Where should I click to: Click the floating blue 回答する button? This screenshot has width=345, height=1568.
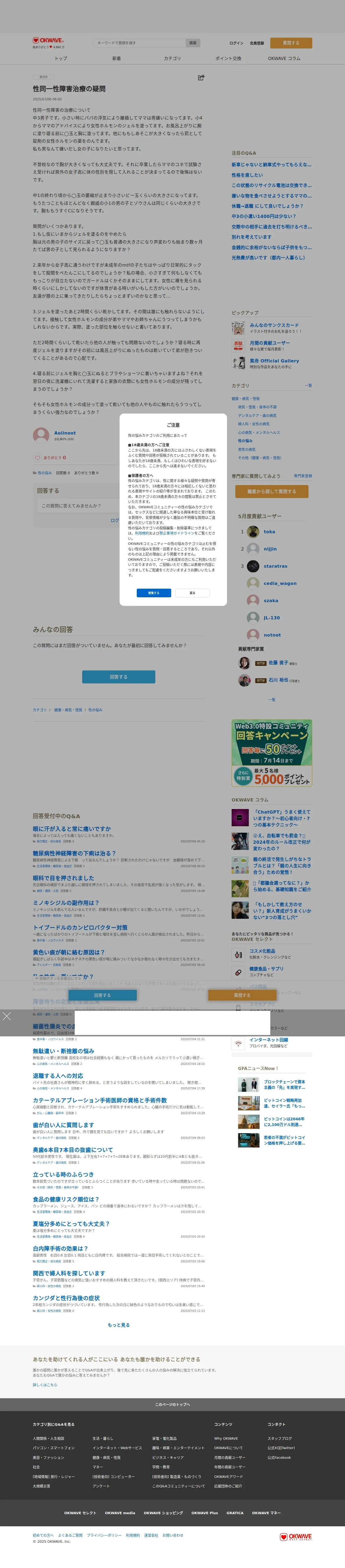click(102, 995)
